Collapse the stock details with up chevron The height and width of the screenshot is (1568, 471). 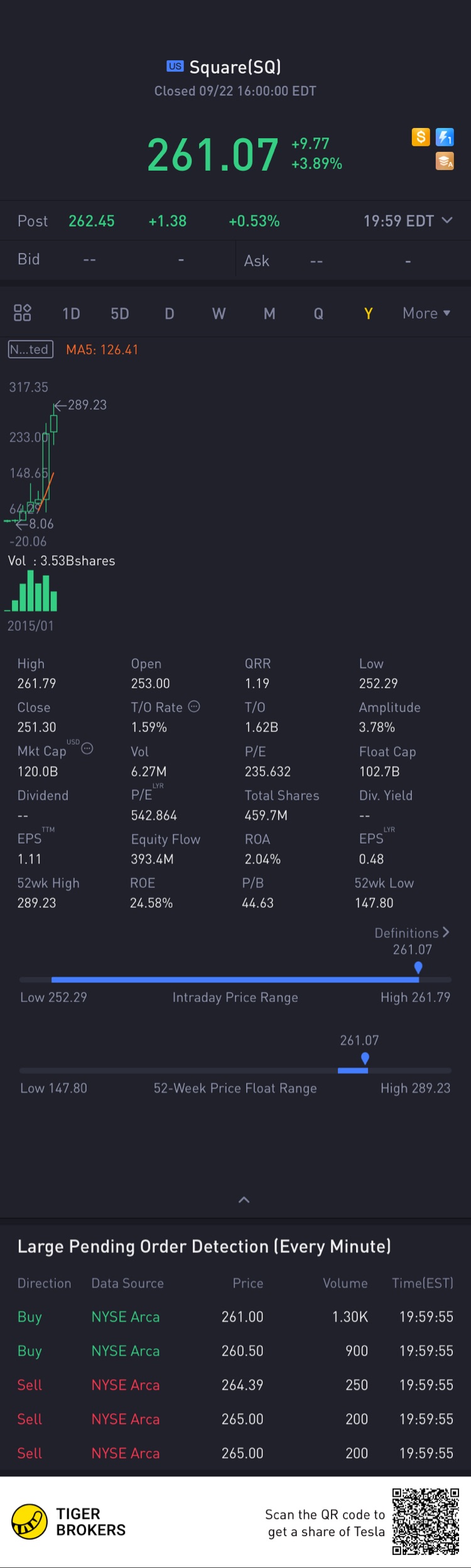tap(244, 1200)
